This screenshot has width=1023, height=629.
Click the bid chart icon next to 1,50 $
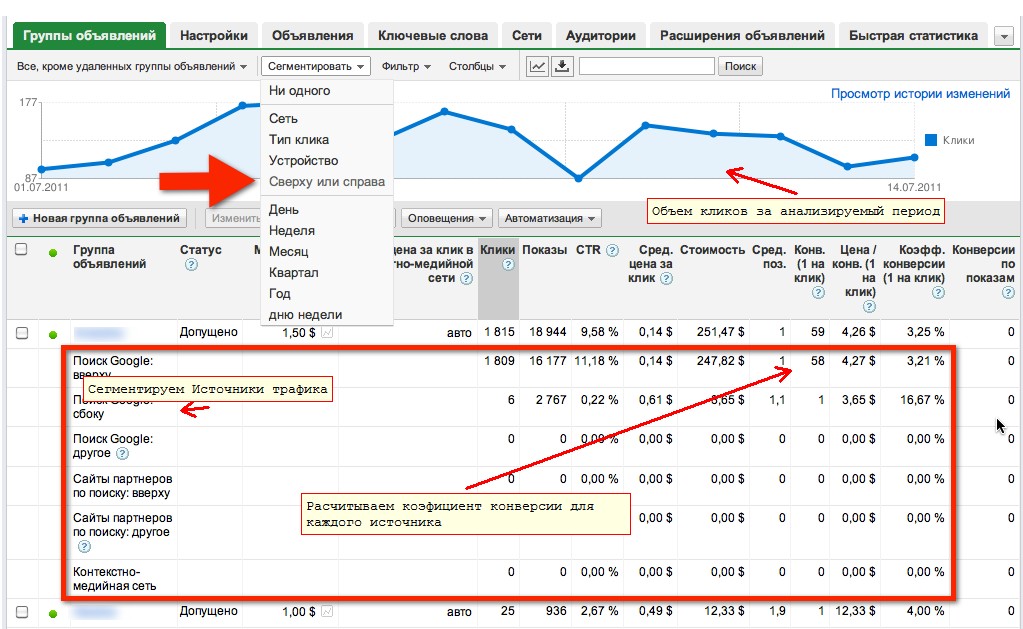[327, 333]
